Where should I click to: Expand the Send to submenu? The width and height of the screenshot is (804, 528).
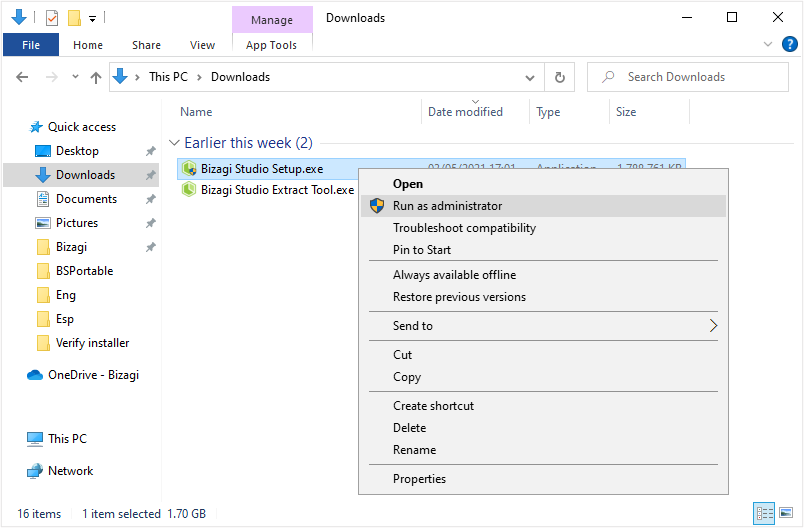544,326
